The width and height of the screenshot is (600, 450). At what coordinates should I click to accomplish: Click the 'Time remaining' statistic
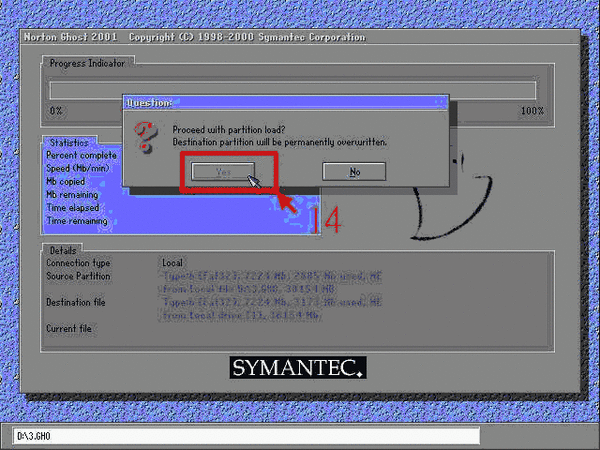(77, 221)
